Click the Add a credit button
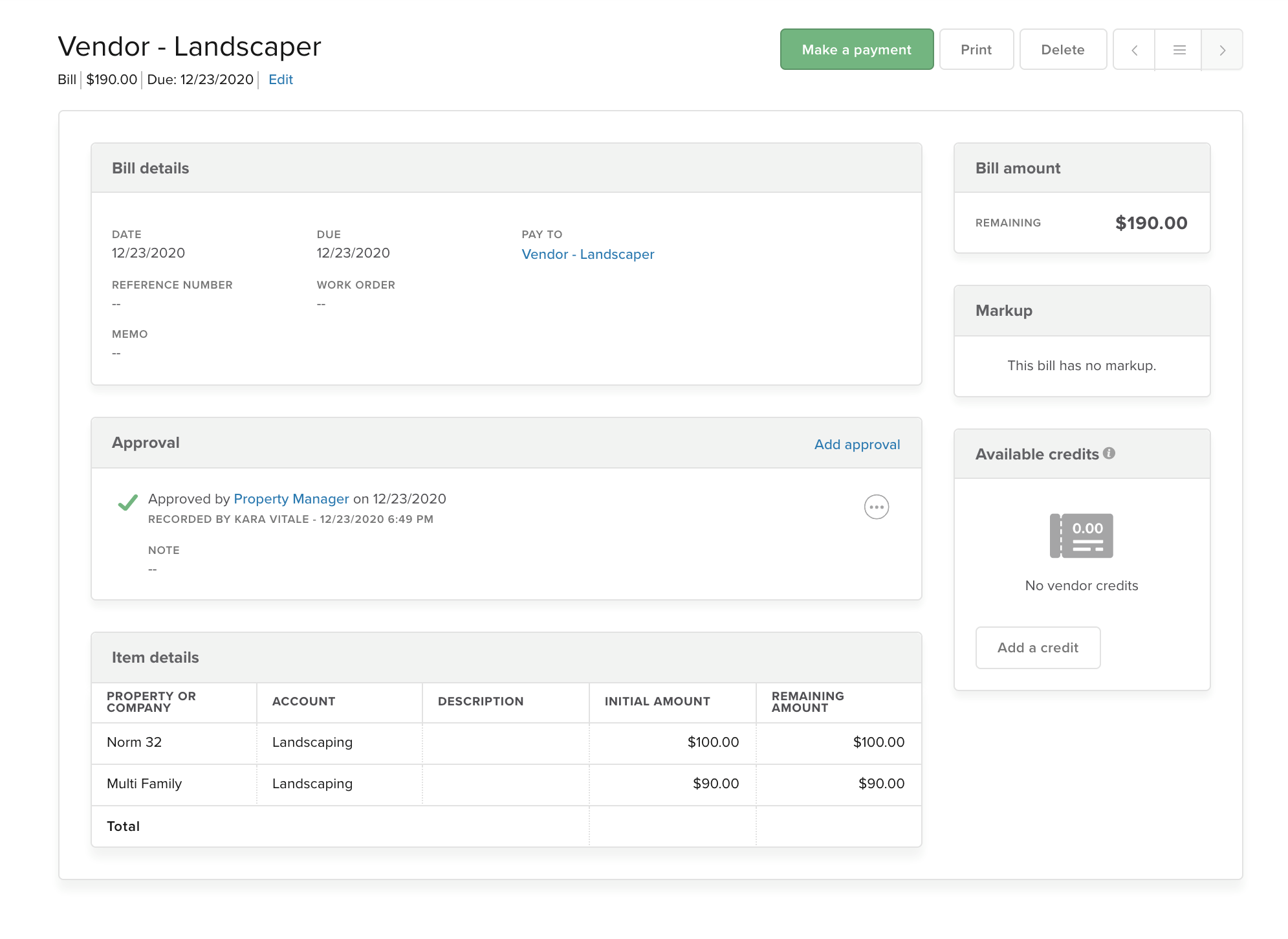The width and height of the screenshot is (1288, 939). [x=1038, y=647]
